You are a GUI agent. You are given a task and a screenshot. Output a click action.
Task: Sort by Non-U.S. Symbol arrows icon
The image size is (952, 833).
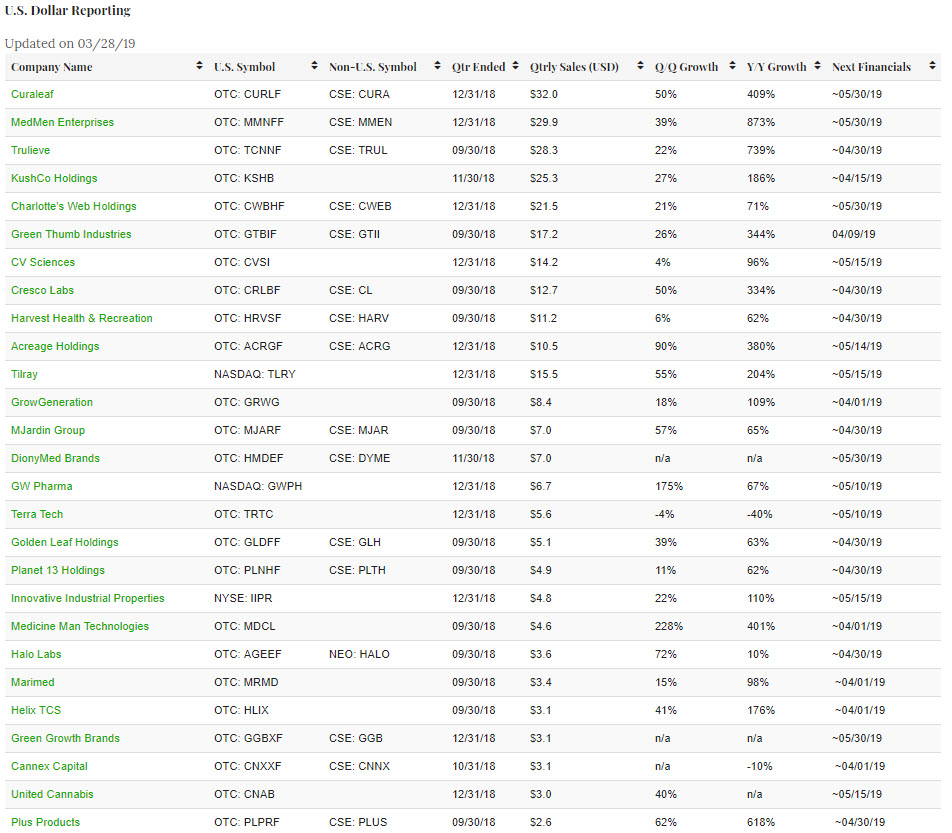coord(438,67)
